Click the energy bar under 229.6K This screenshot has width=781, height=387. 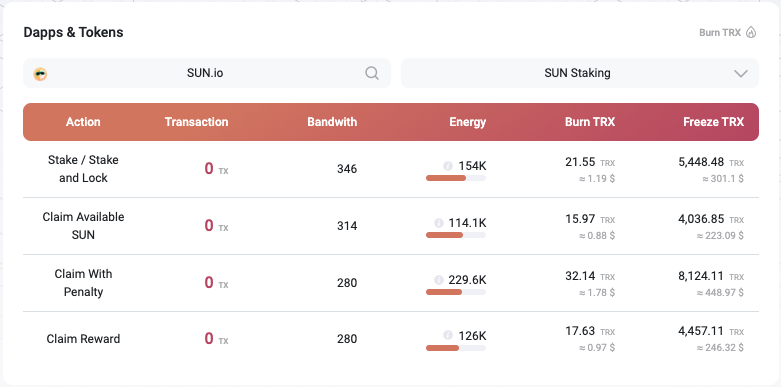coord(456,292)
